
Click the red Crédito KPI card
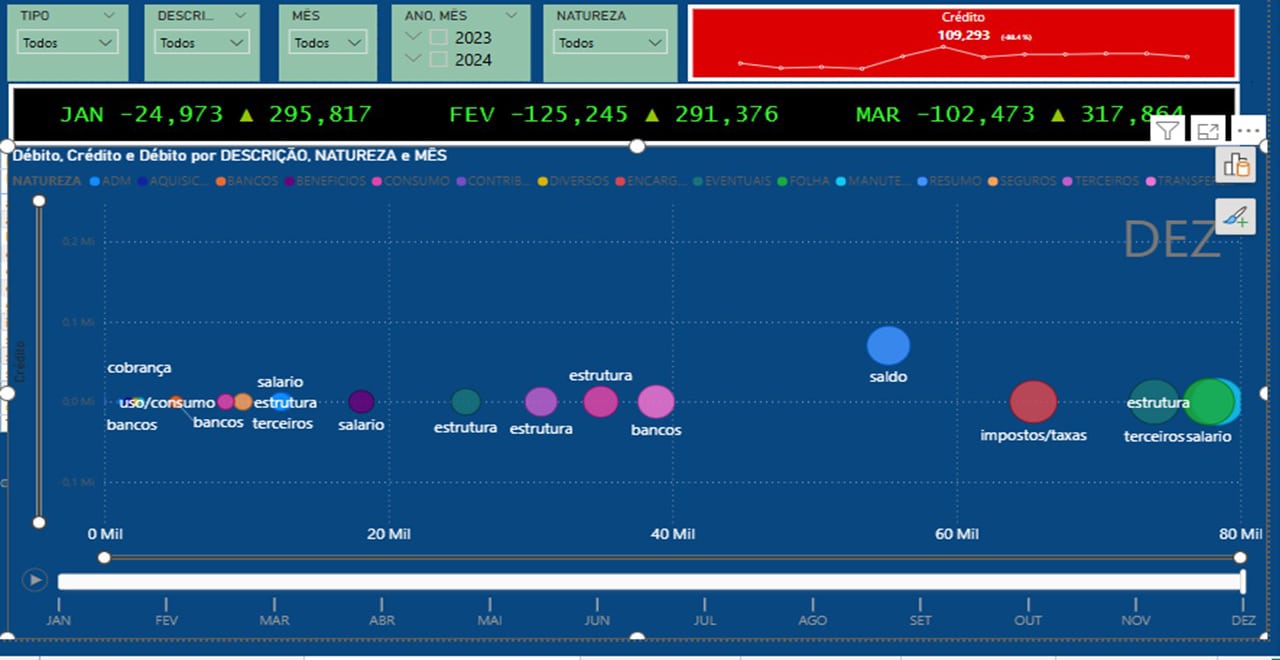coord(963,42)
